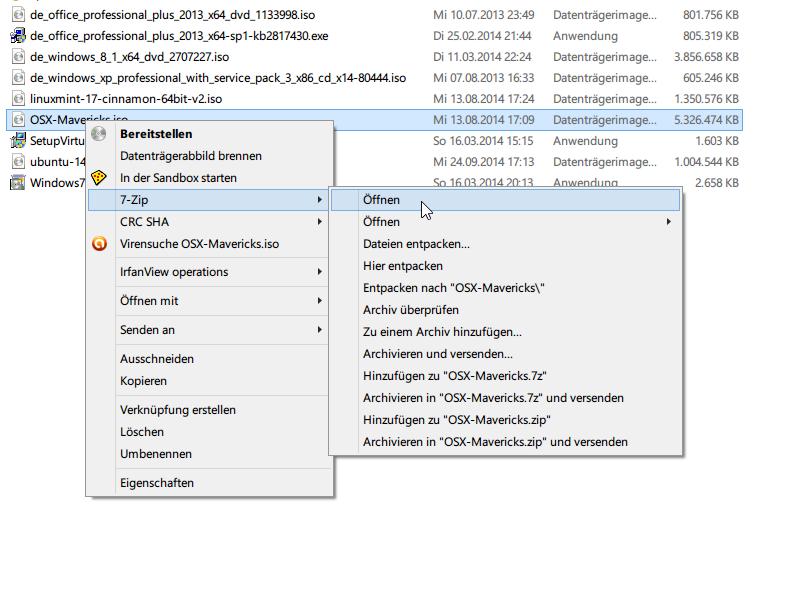This screenshot has height=600, width=800.
Task: Click the date So 16.03.2014 15:15
Action: [x=483, y=141]
